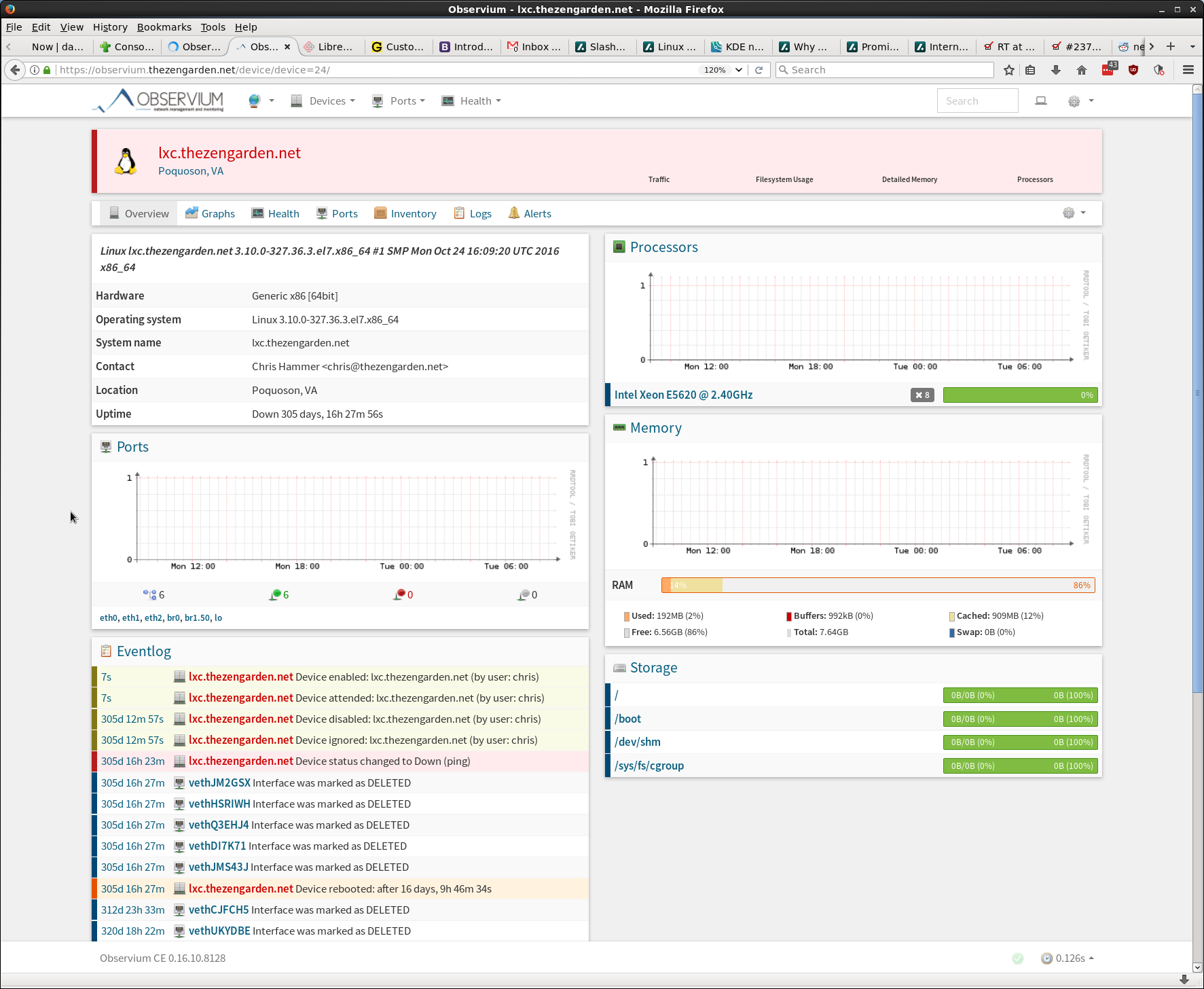
Task: Open Intel Xeon E5620 processor link
Action: click(683, 395)
